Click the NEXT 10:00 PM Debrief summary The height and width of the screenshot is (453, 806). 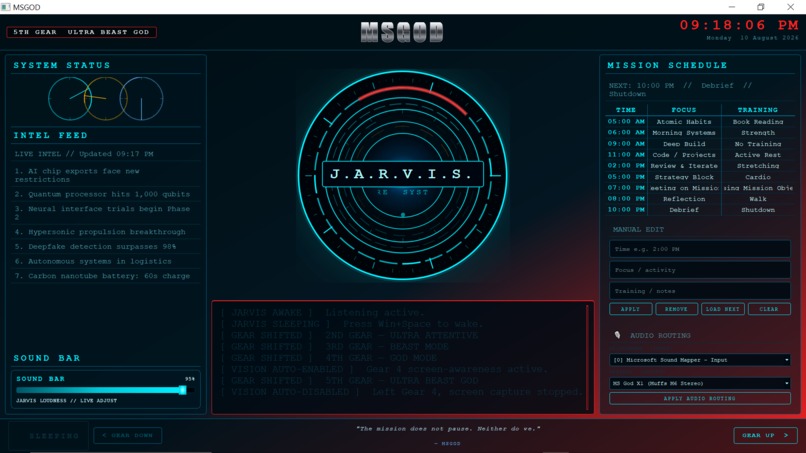tap(680, 90)
